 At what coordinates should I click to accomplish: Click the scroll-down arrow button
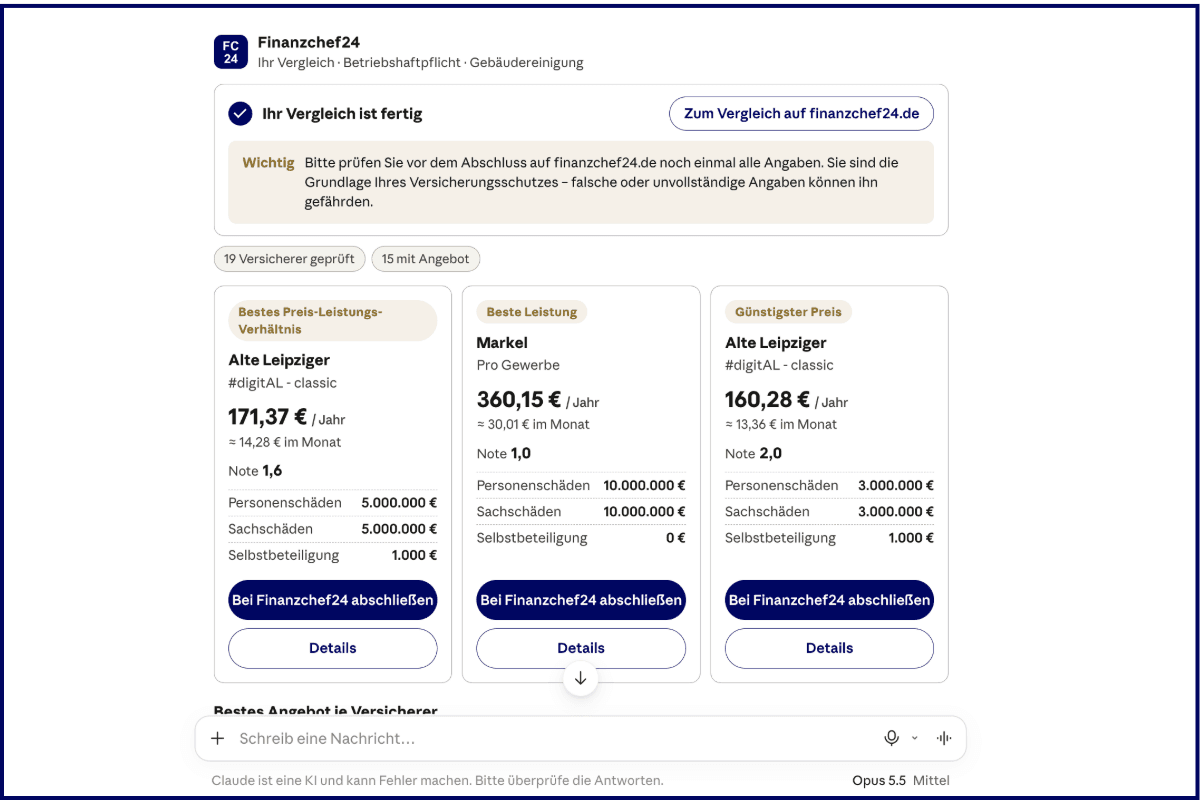click(x=581, y=679)
